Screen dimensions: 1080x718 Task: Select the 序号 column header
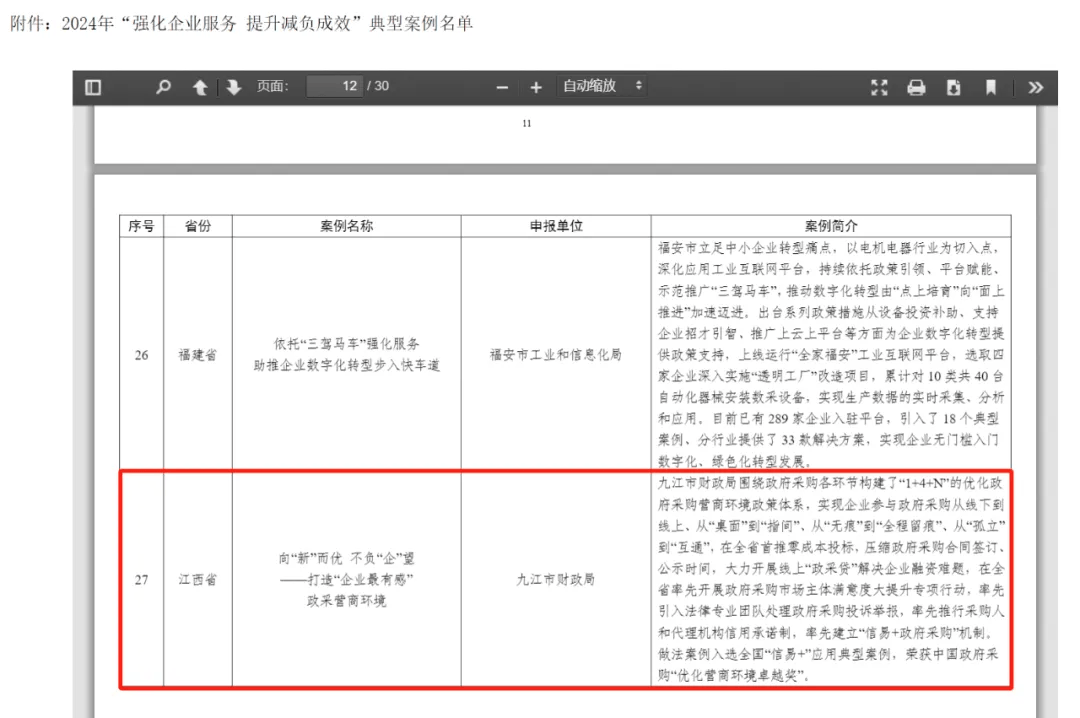pyautogui.click(x=141, y=226)
